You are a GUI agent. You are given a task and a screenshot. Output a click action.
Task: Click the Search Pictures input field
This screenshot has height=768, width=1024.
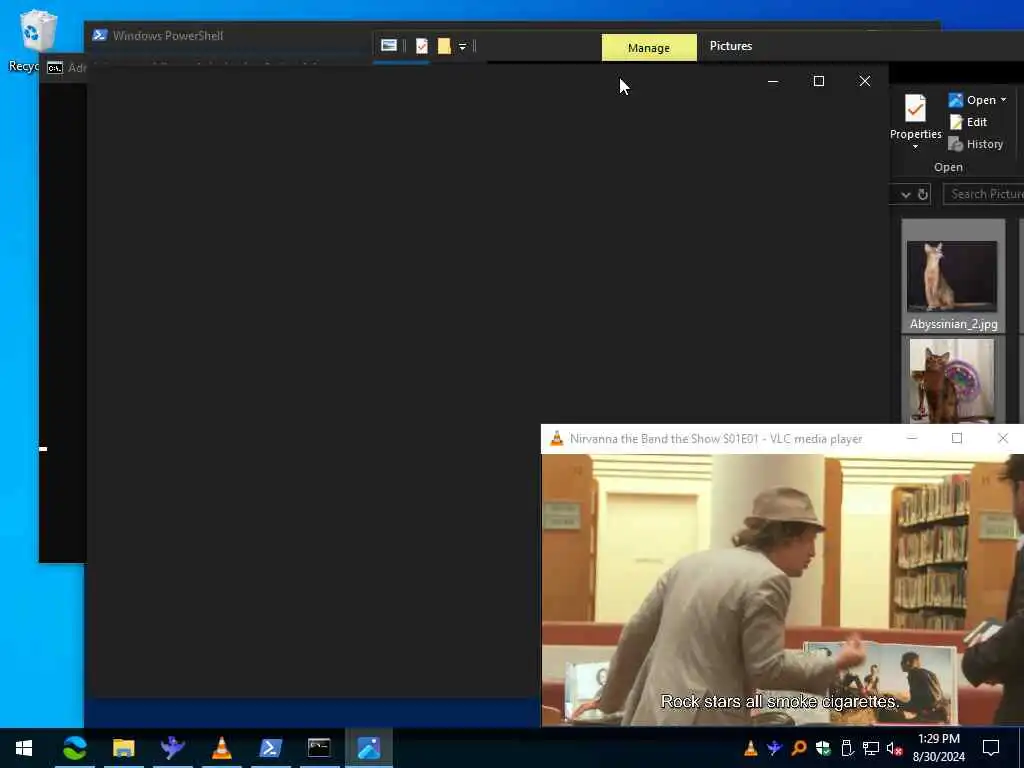click(984, 194)
